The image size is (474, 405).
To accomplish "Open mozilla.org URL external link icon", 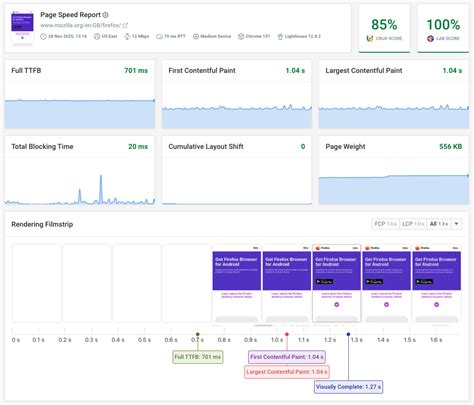I will point(125,25).
